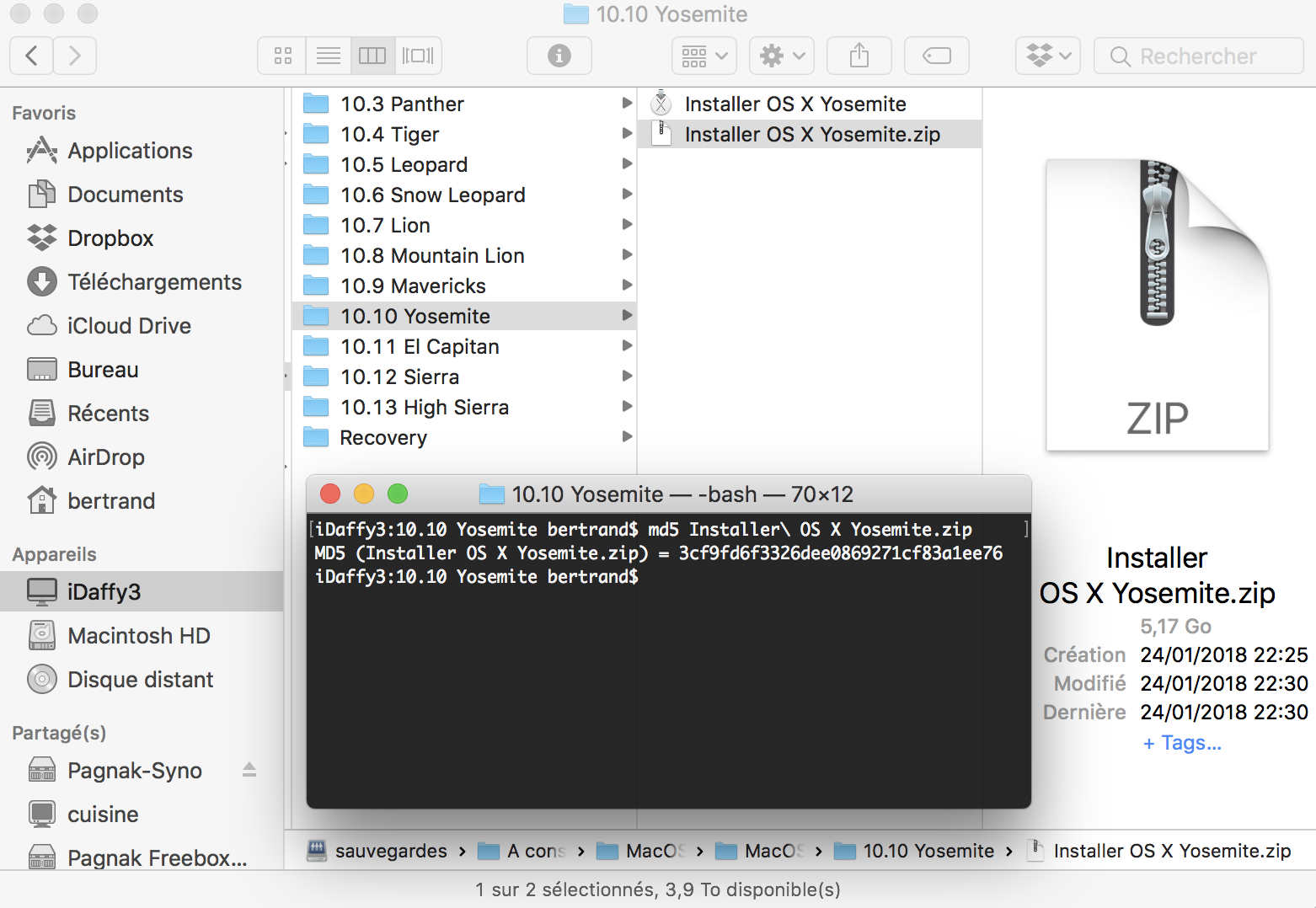1316x908 pixels.
Task: Expand 10.12 Sierra via its arrow
Action: pyautogui.click(x=627, y=376)
